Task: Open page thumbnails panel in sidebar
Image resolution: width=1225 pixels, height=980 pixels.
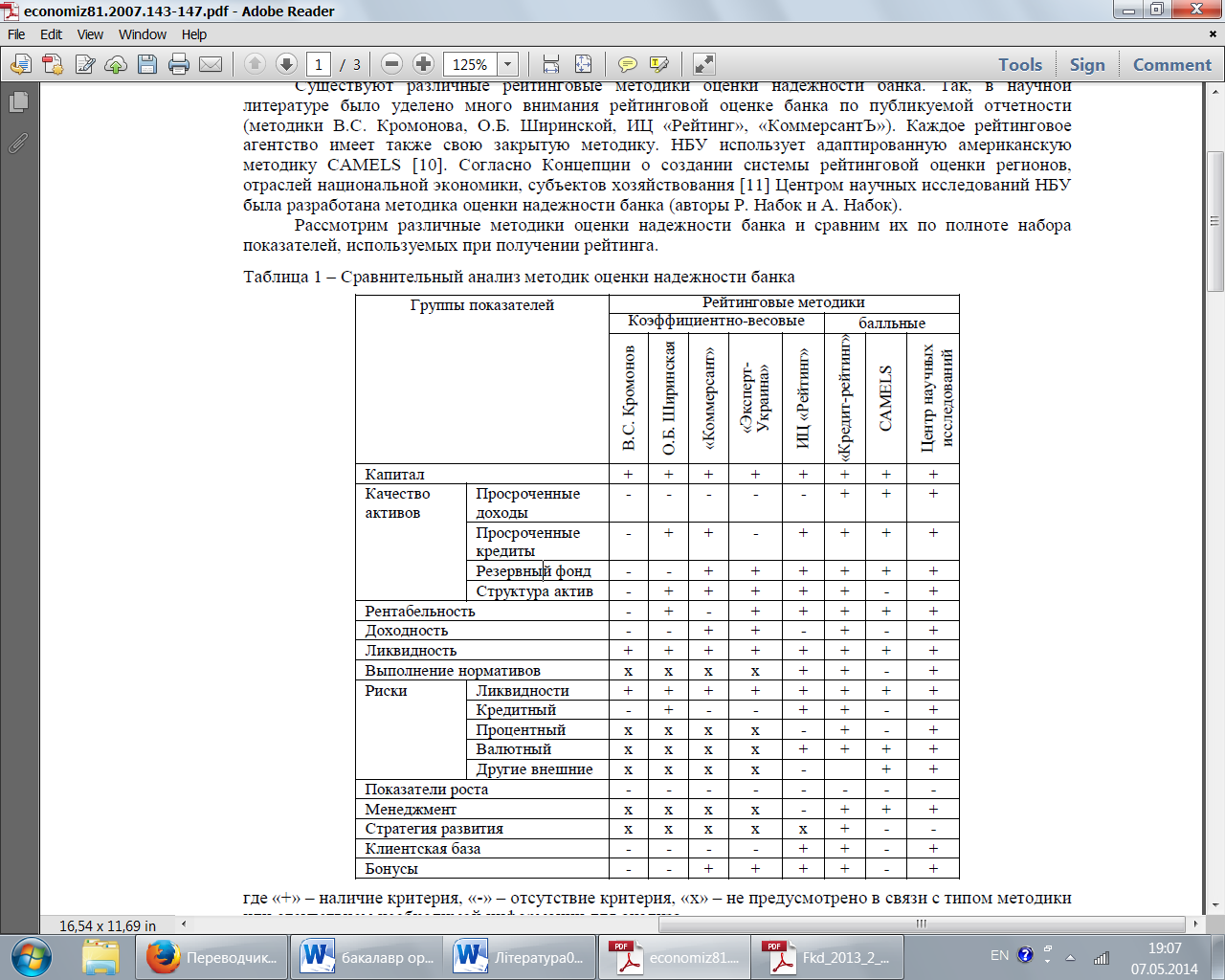Action: click(x=18, y=101)
